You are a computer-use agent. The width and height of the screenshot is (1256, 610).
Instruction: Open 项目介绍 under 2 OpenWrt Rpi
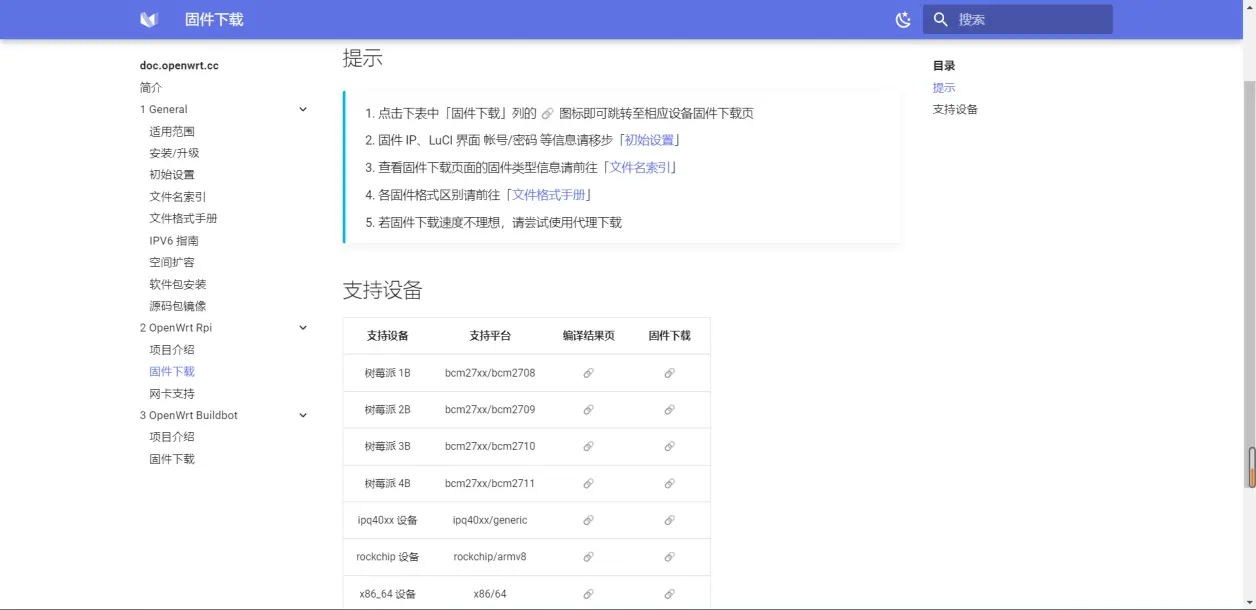point(172,350)
